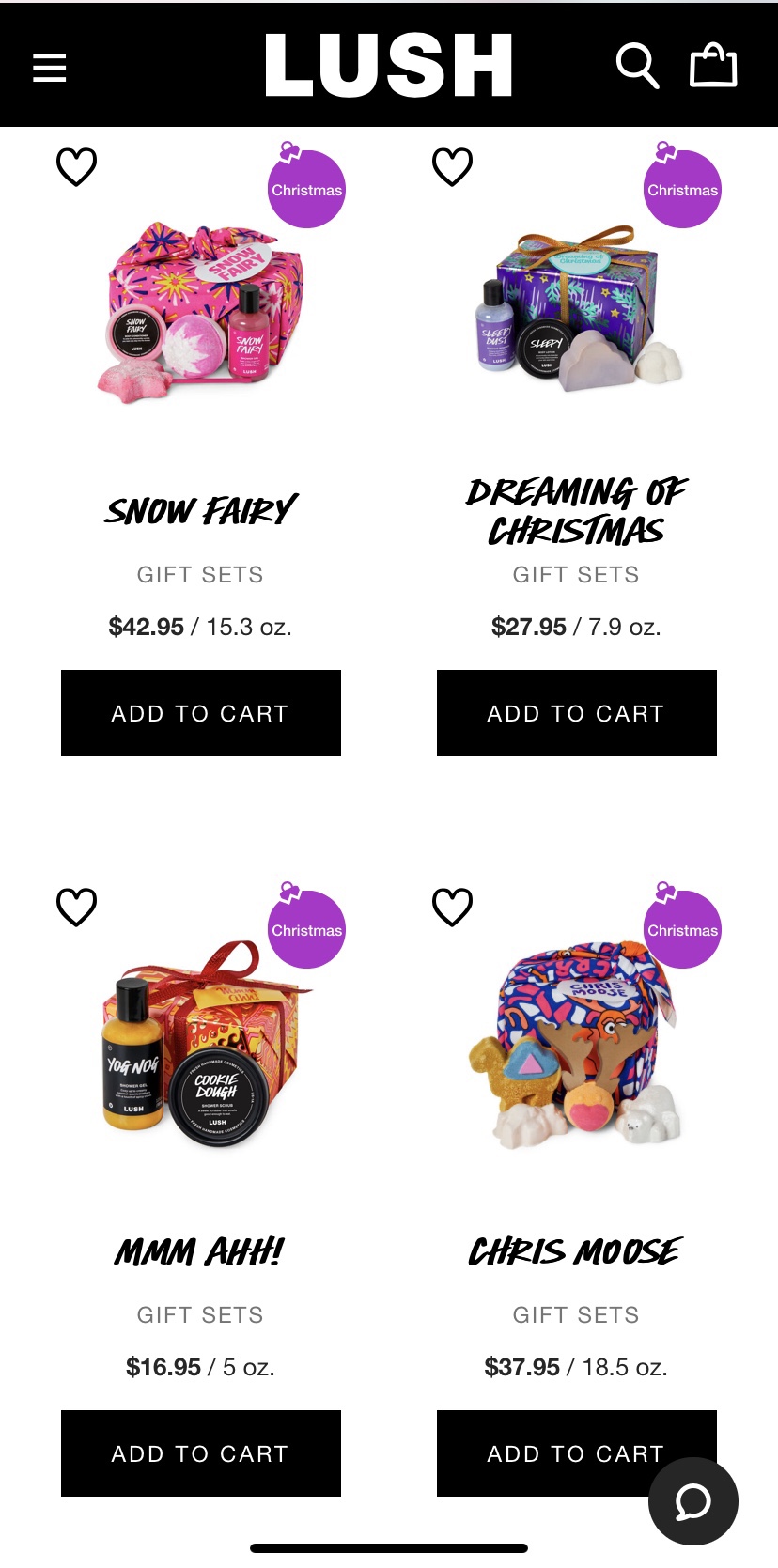Add Mmm Ahh! gift set to cart
The width and height of the screenshot is (778, 1568).
click(201, 1453)
